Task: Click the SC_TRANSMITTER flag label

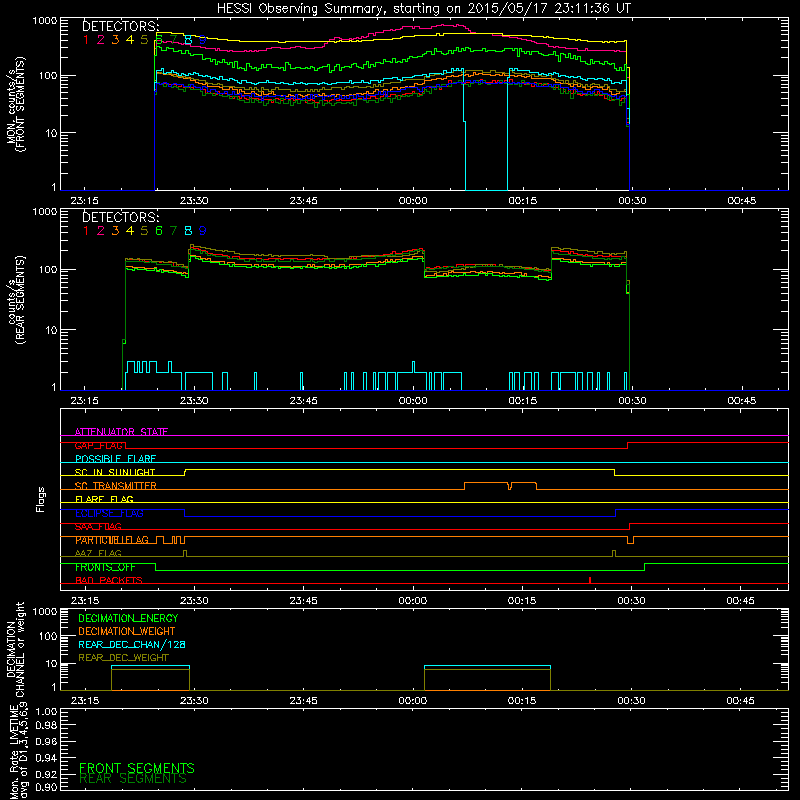Action: pyautogui.click(x=116, y=486)
